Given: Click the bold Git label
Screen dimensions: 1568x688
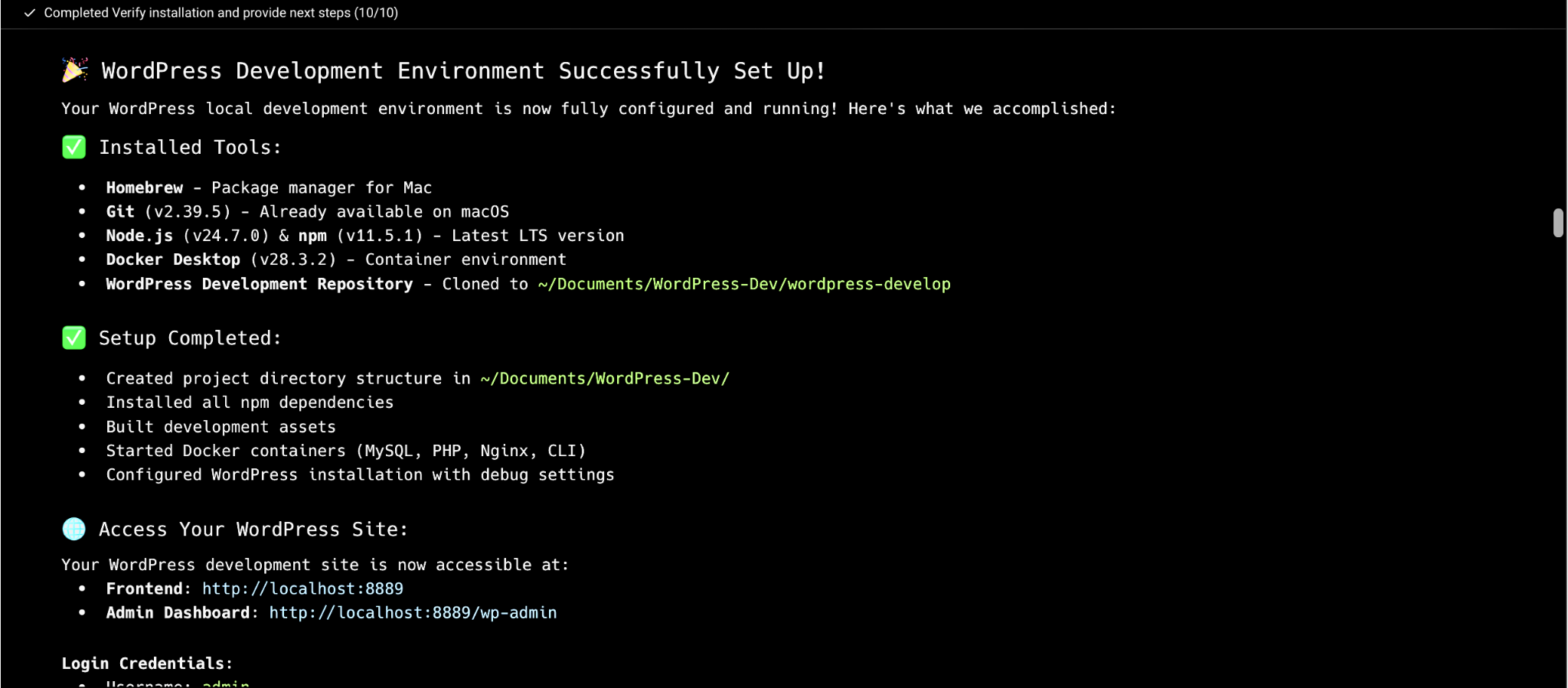Looking at the screenshot, I should click(120, 211).
